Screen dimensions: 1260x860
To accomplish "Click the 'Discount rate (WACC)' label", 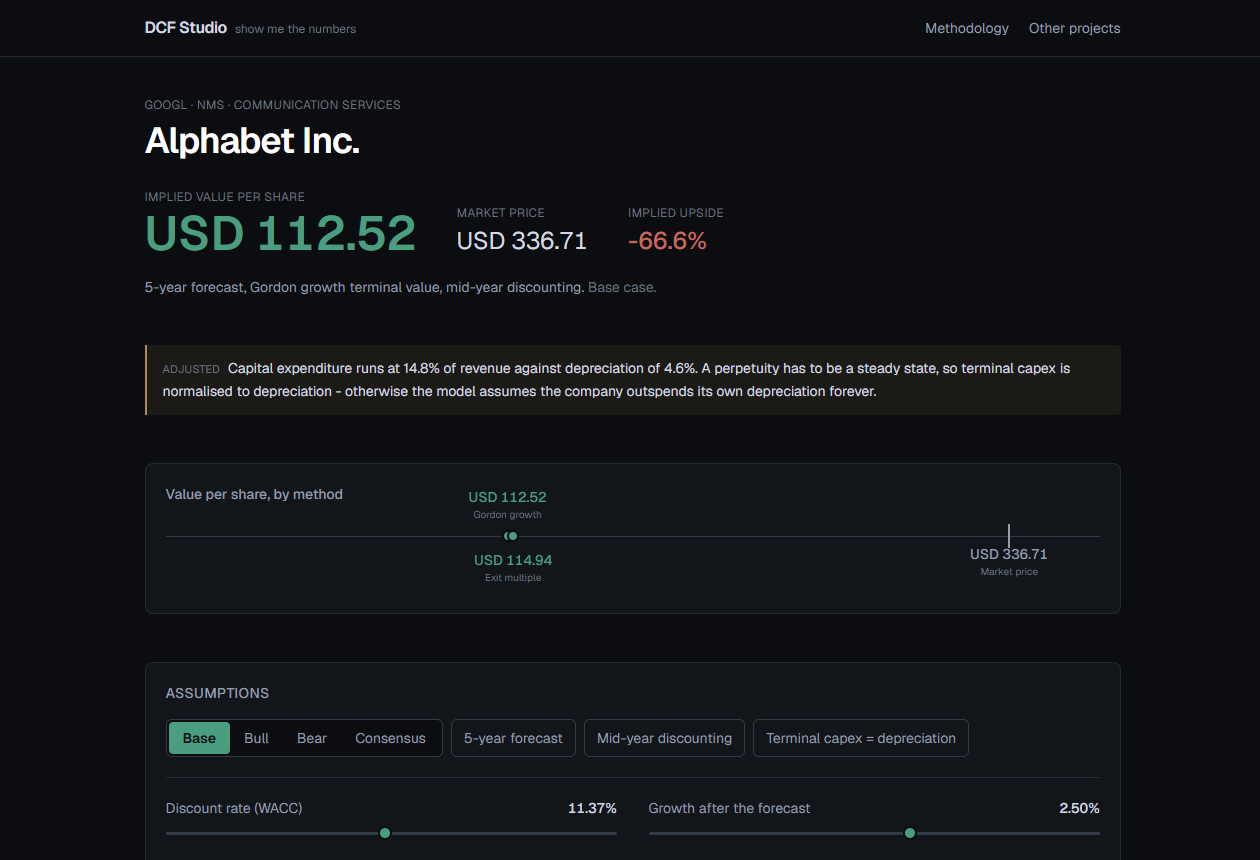I will point(234,808).
